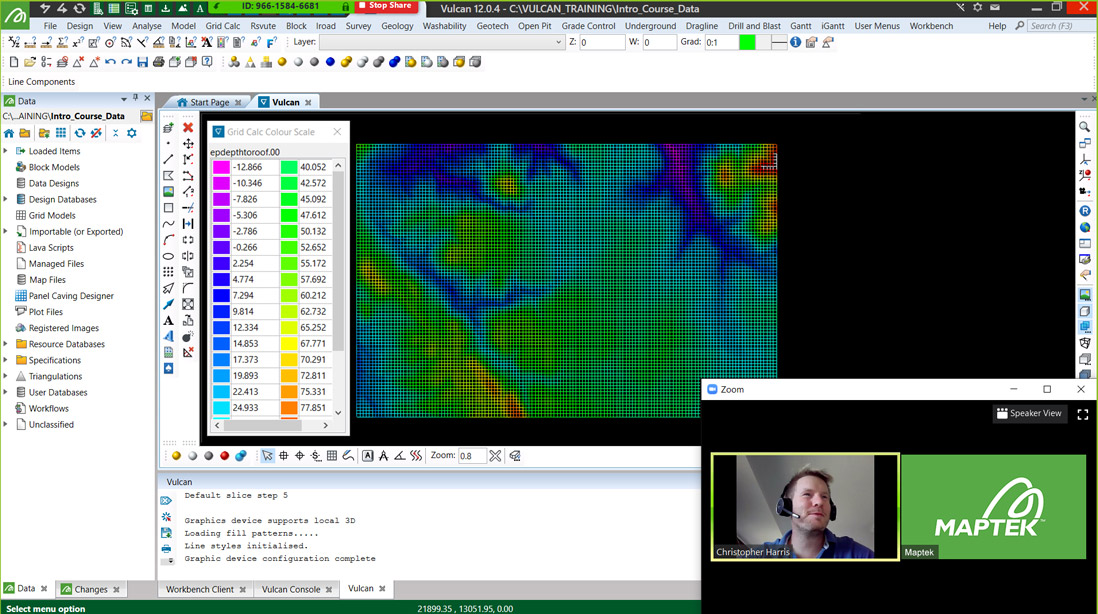This screenshot has width=1098, height=614.
Task: Click the Zoom reset icon beside zoom field
Action: click(495, 456)
